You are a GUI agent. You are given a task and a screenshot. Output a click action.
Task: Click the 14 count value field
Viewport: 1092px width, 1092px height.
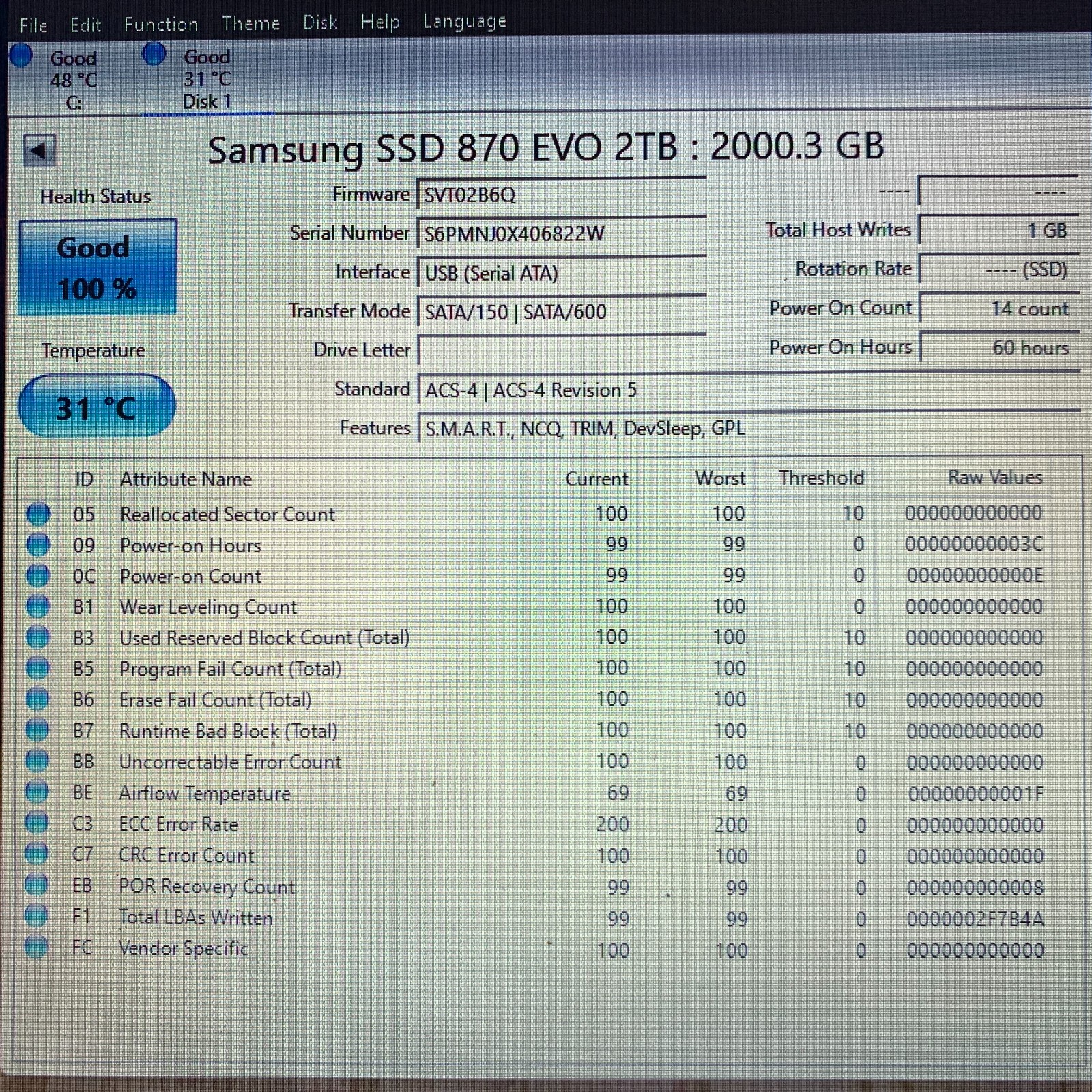pyautogui.click(x=999, y=308)
